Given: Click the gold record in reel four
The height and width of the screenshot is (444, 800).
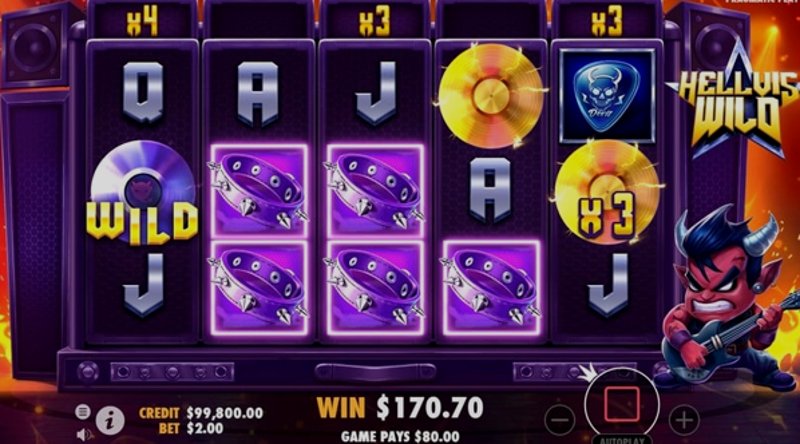Looking at the screenshot, I should tap(490, 95).
